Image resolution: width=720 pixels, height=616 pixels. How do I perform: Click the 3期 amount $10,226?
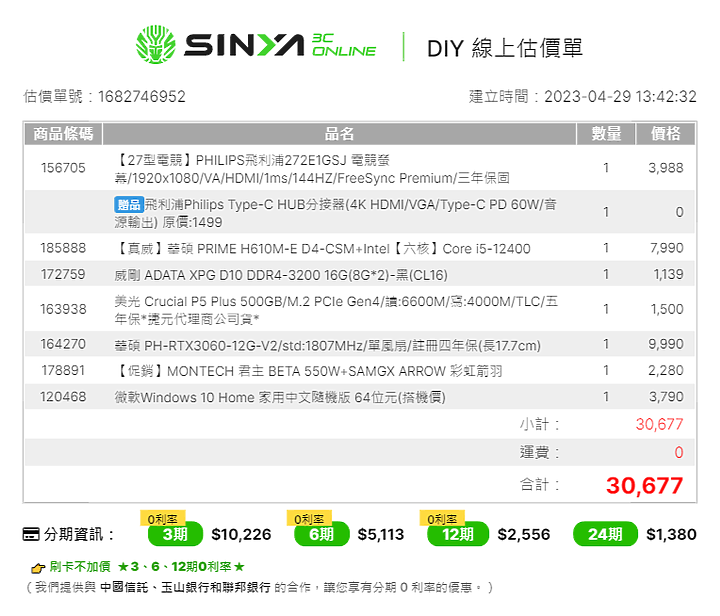click(x=241, y=534)
